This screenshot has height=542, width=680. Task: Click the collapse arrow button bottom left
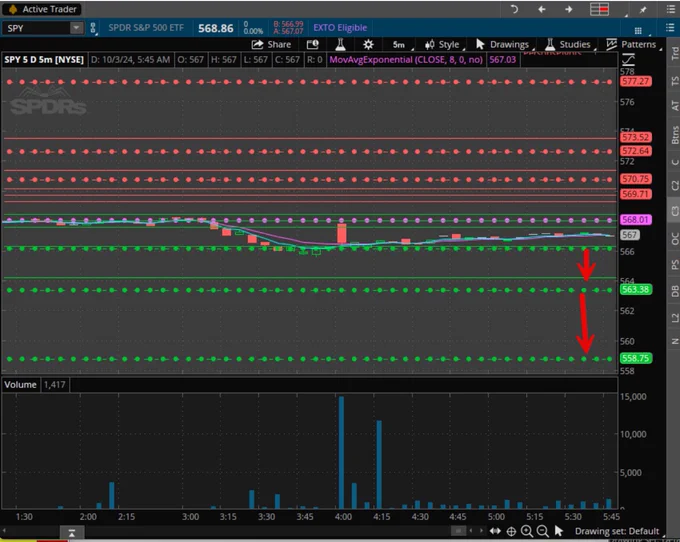[x=72, y=532]
